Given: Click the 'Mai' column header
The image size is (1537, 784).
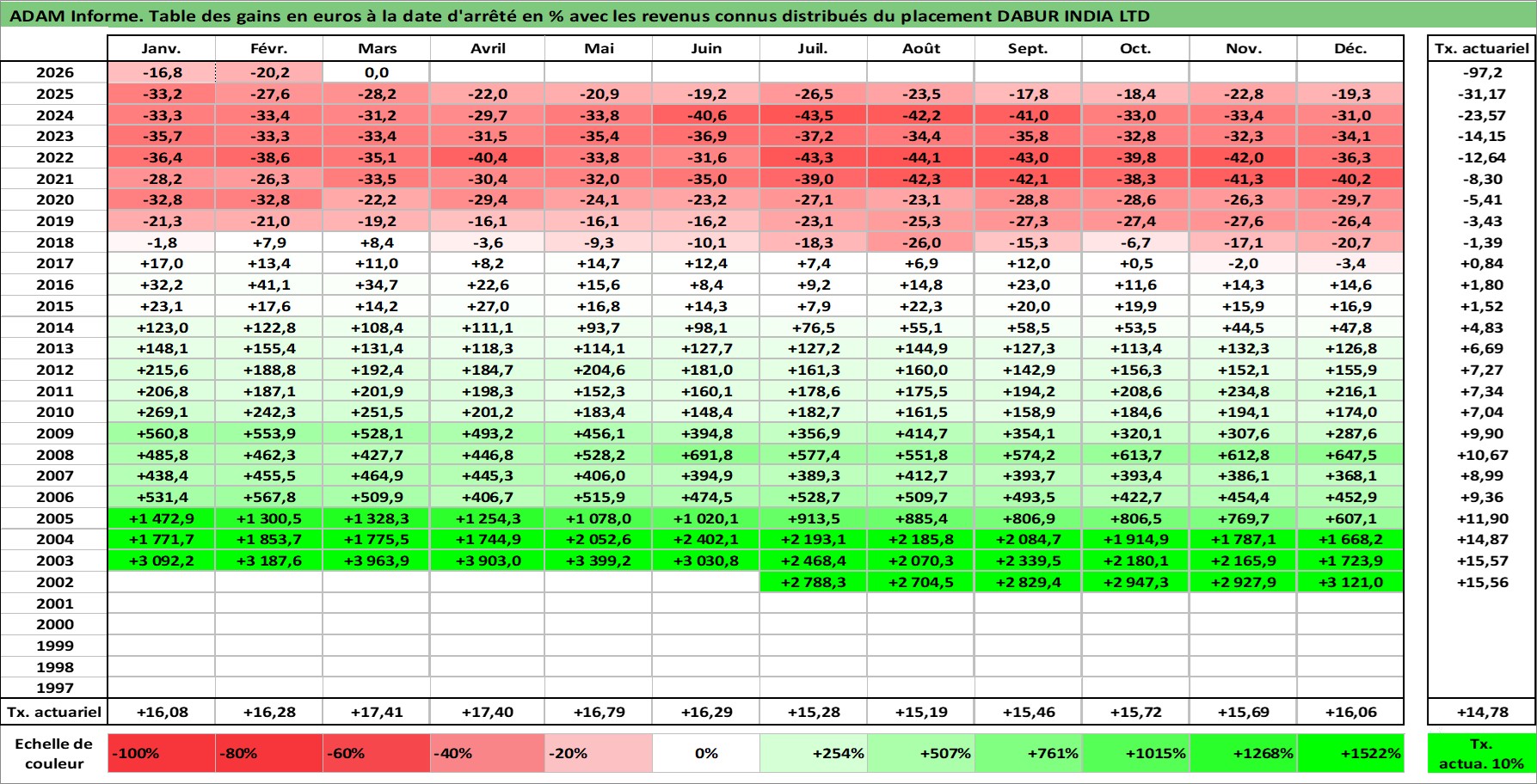Looking at the screenshot, I should (x=599, y=48).
